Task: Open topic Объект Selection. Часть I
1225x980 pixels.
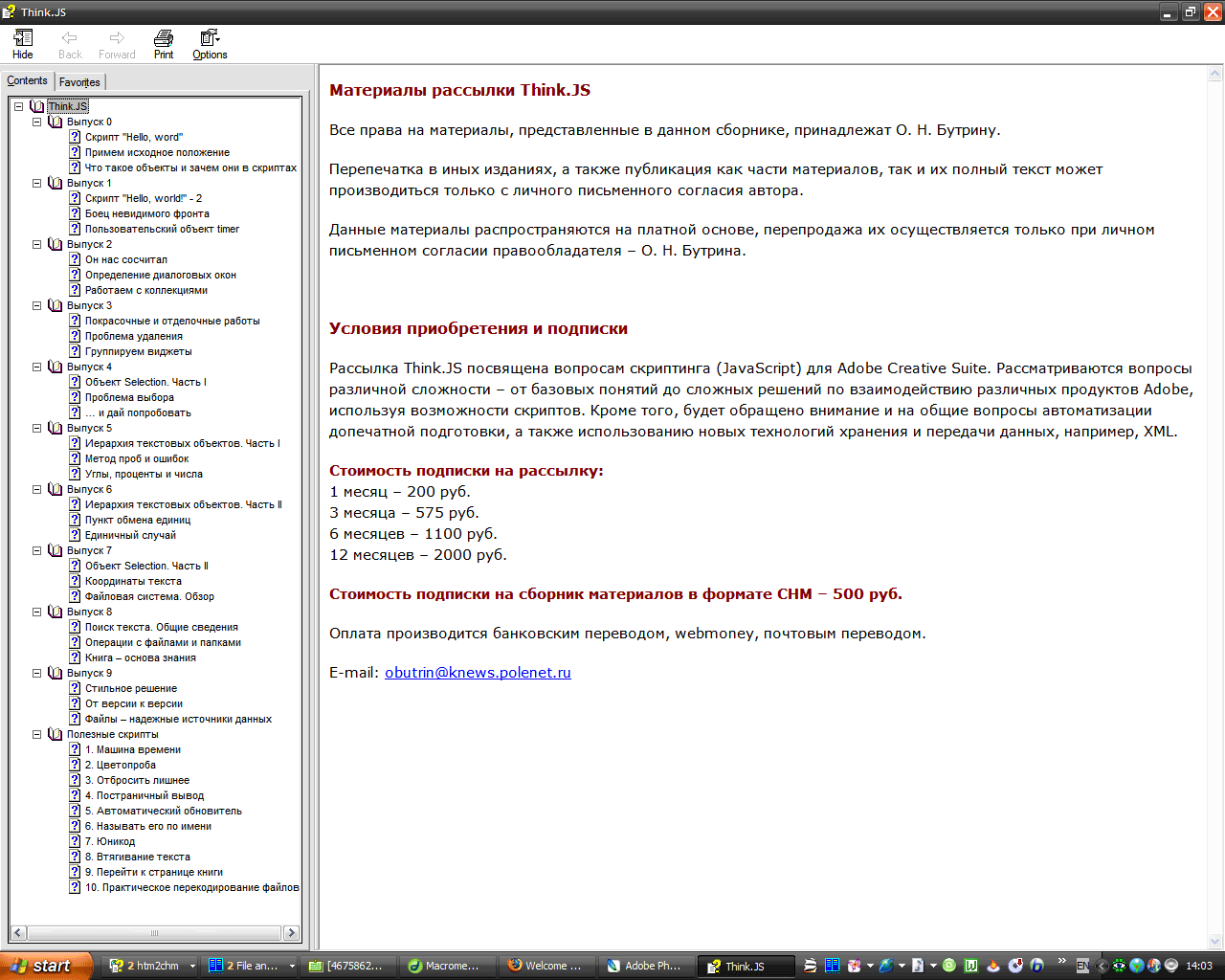Action: point(145,382)
